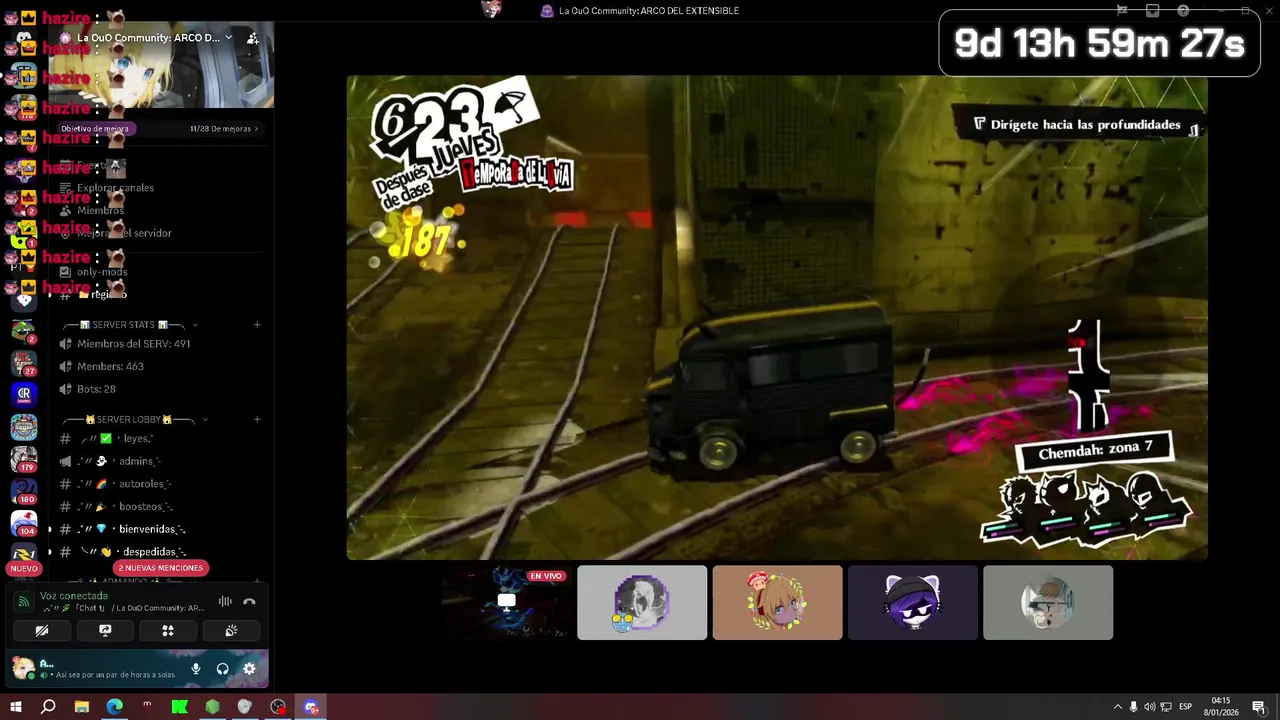Screen dimensions: 1280x720
Task: Add channel to SERVER LOBBY with plus
Action: click(257, 420)
